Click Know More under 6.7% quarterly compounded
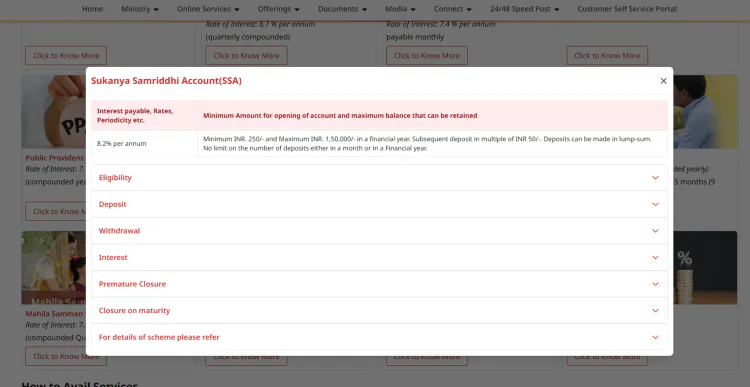 pos(246,55)
